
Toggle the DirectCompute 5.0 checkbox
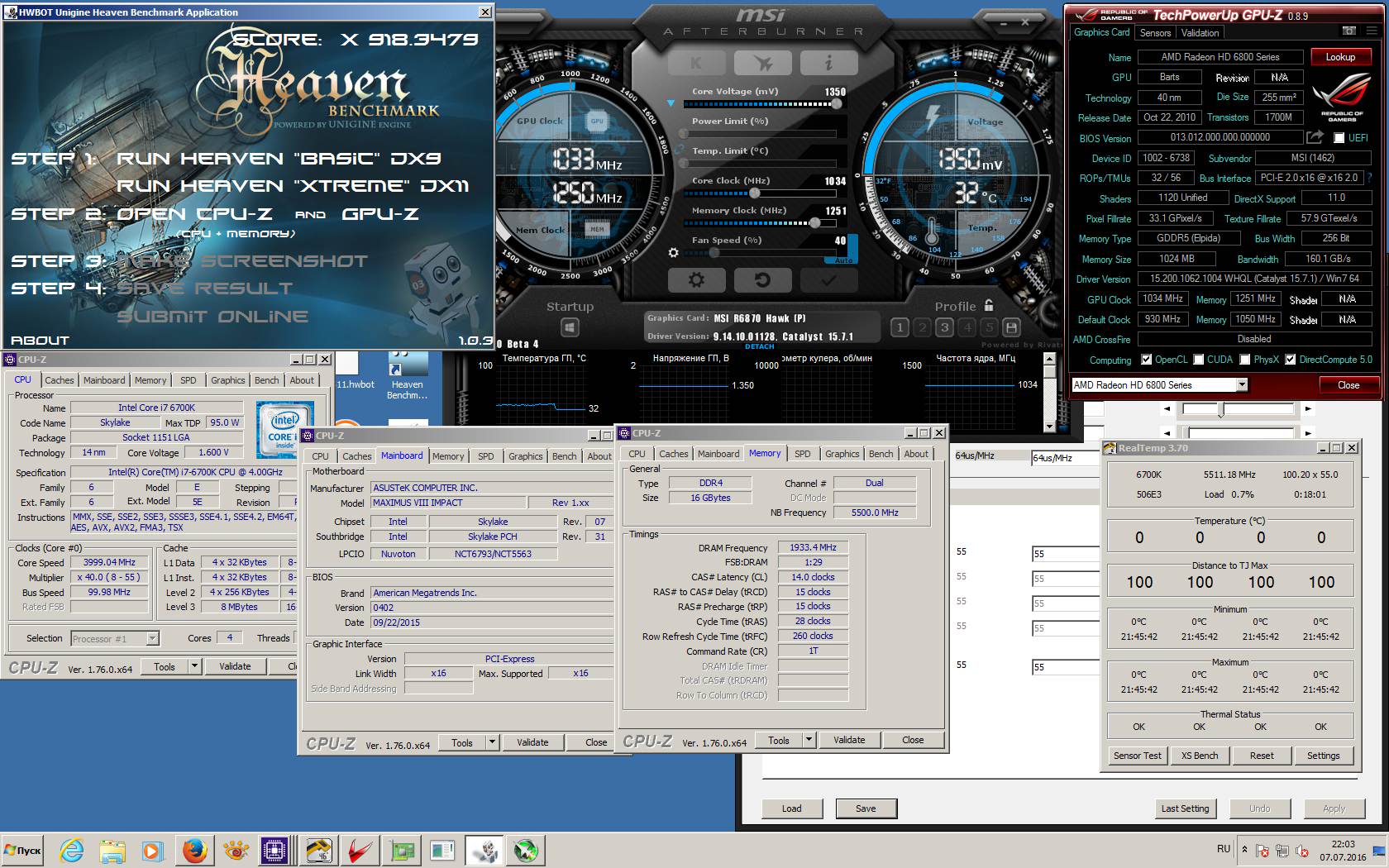tap(1290, 360)
